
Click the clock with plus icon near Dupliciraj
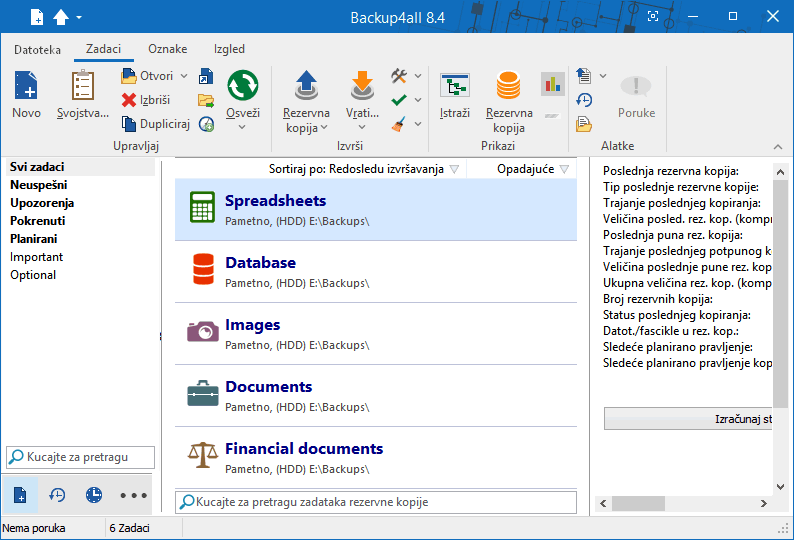206,124
